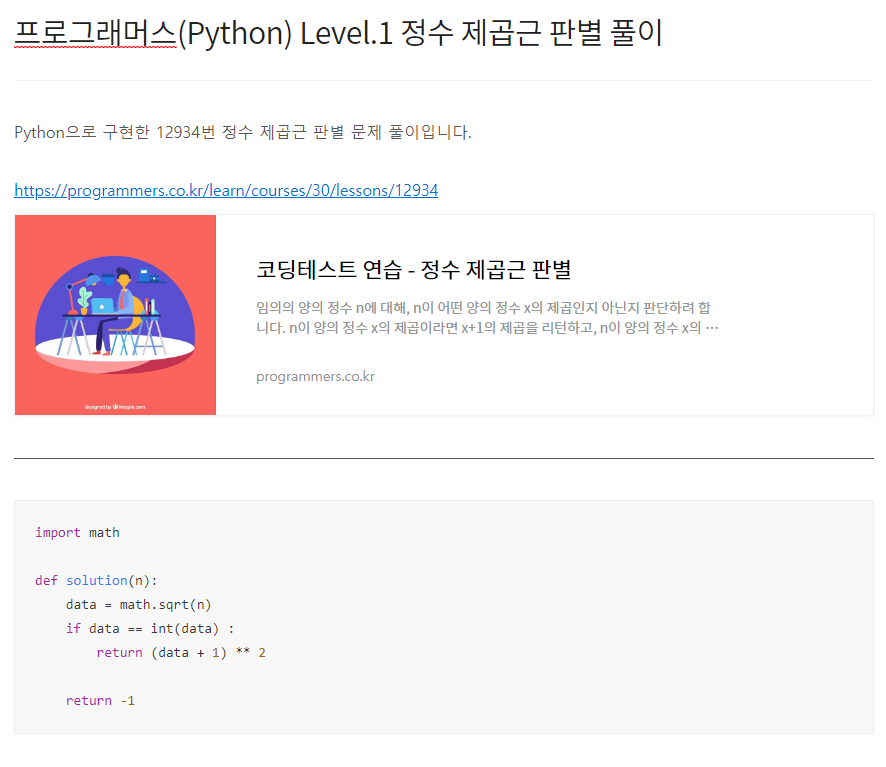This screenshot has width=886, height=767.
Task: Click the card description starting with 임의의 양의 정수
Action: [x=487, y=318]
